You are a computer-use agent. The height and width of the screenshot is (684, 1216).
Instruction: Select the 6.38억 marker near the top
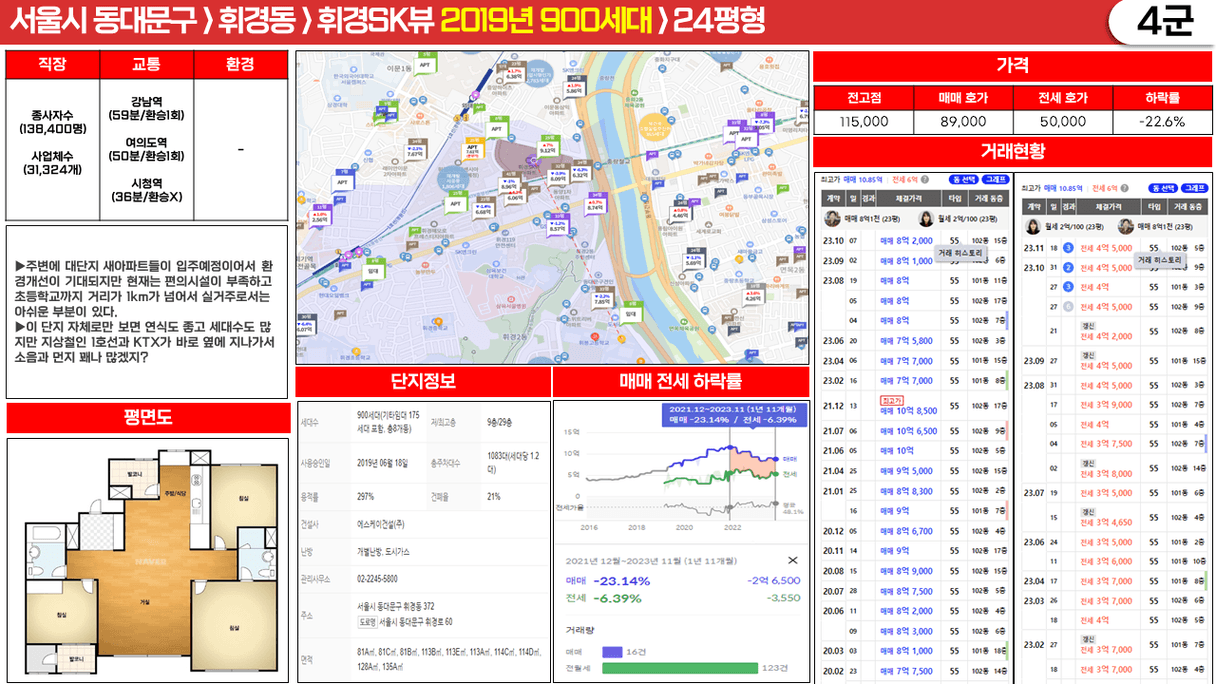pos(515,74)
